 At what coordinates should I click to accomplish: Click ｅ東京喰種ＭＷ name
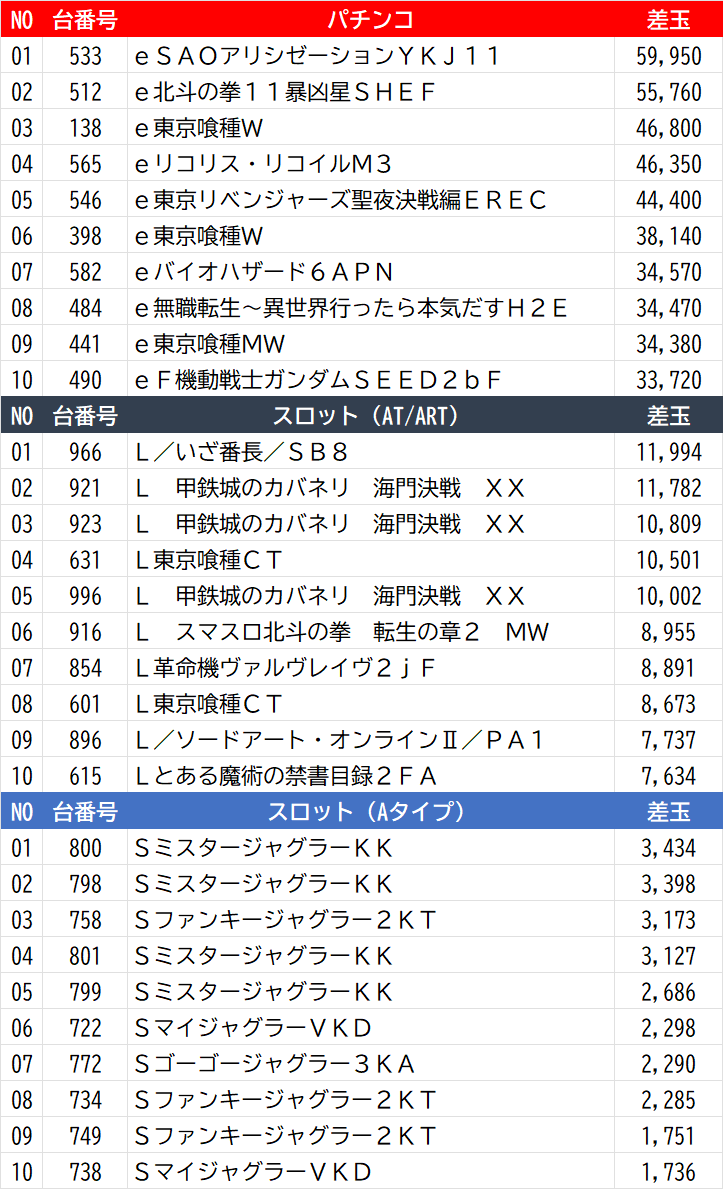[x=209, y=343]
